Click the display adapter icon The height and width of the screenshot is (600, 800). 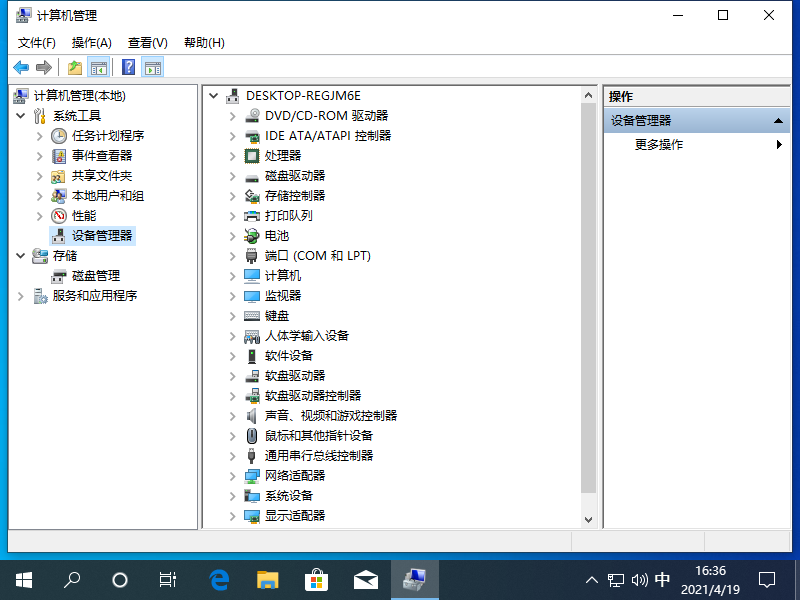pyautogui.click(x=252, y=516)
